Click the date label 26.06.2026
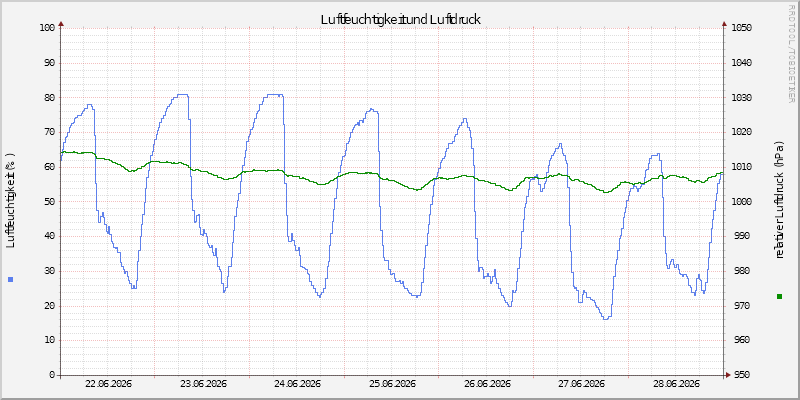Image resolution: width=800 pixels, height=400 pixels. pyautogui.click(x=487, y=384)
